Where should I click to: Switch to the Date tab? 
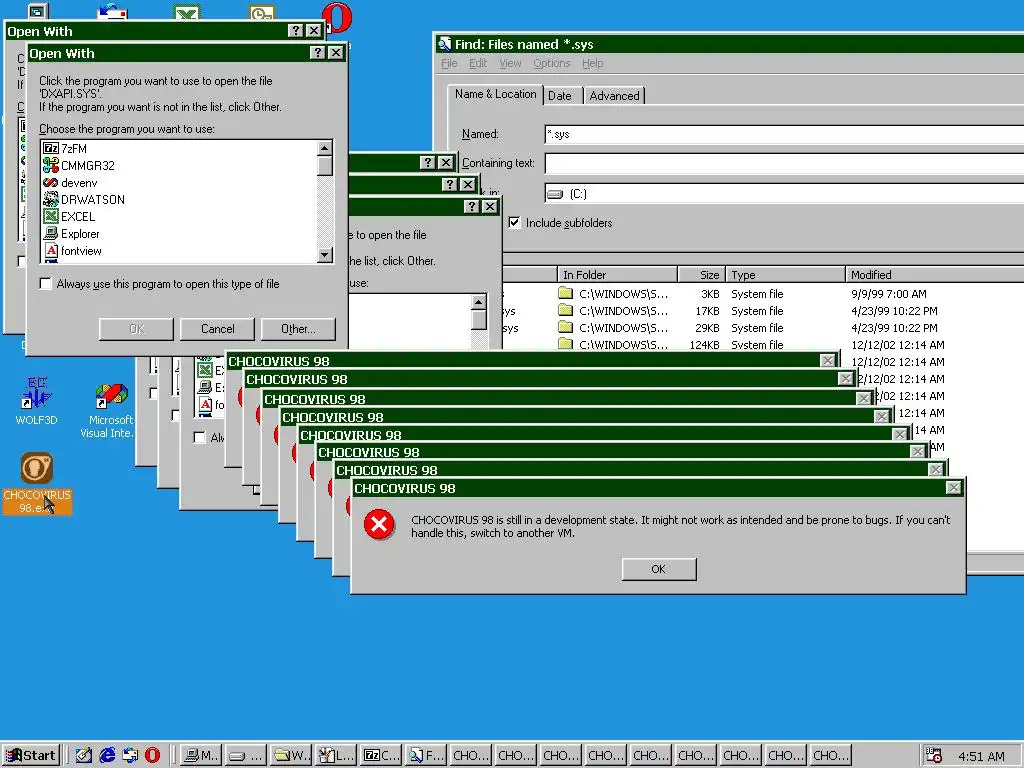tap(560, 95)
